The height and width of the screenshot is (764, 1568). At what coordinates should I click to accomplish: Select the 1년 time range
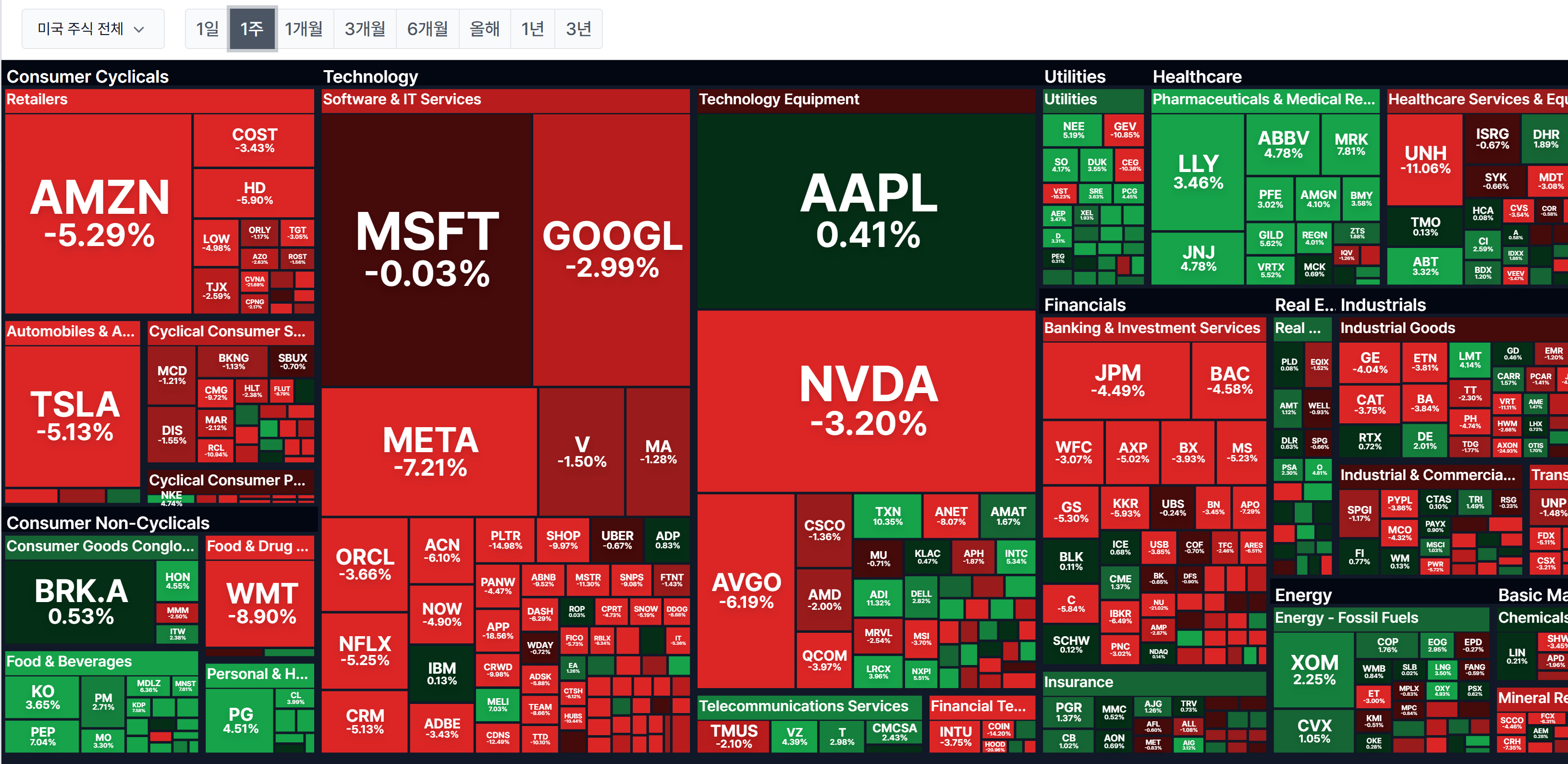click(x=532, y=29)
